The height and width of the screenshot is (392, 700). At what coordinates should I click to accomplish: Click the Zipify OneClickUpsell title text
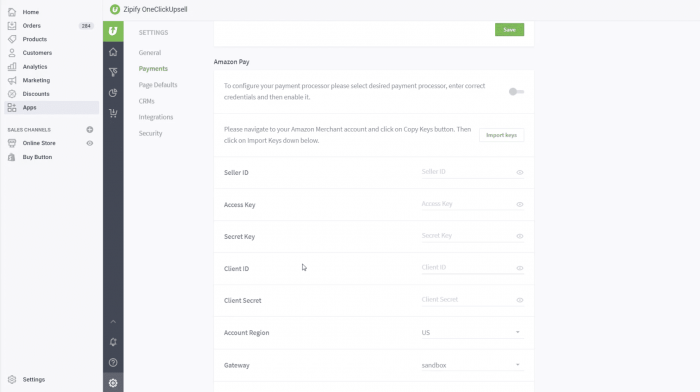[x=155, y=9]
